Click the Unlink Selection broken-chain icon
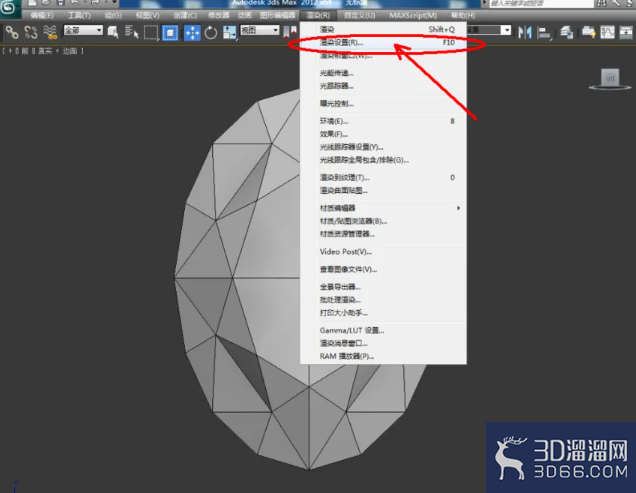The image size is (636, 493). pyautogui.click(x=31, y=32)
